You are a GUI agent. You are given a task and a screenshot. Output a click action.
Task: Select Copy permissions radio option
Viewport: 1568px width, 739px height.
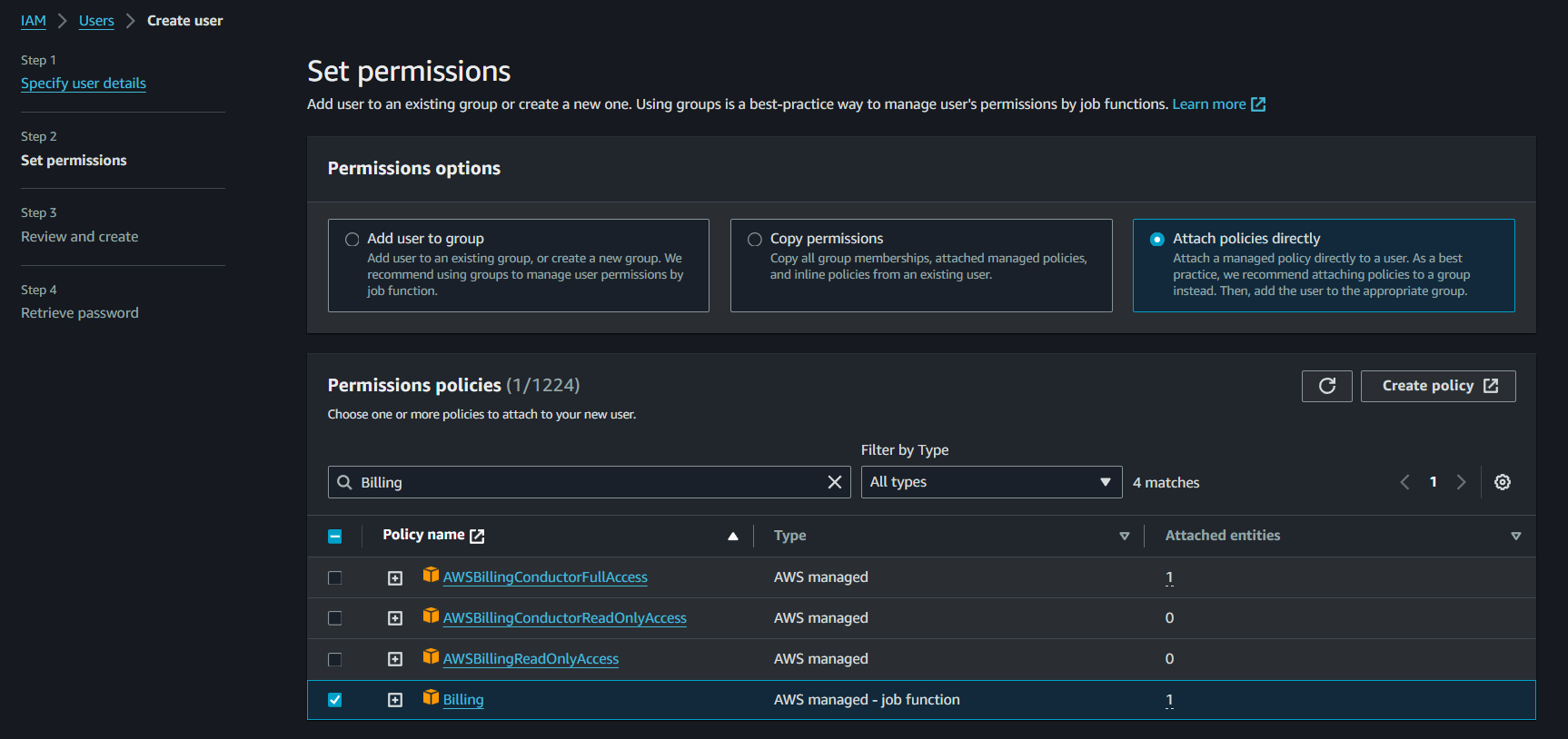(x=755, y=240)
